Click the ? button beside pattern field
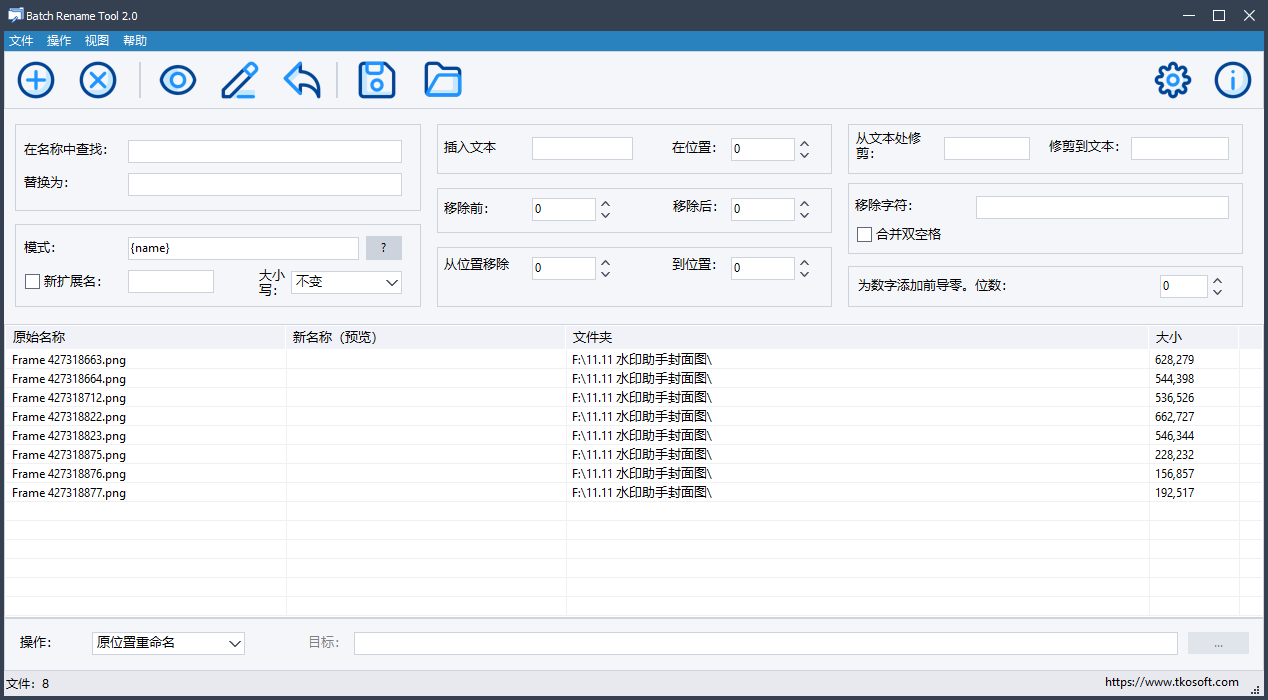Viewport: 1268px width, 700px height. coord(384,248)
